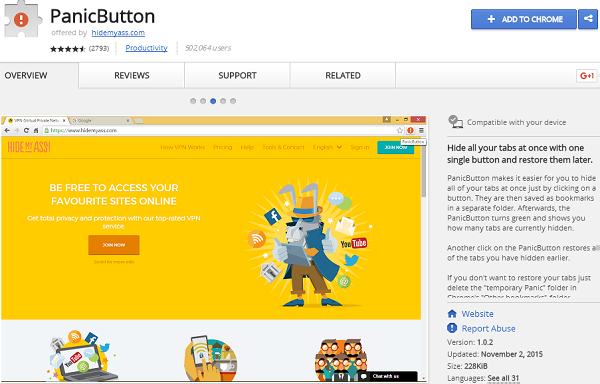Screen dimensions: 600x384
Task: Click the house icon beside Website
Action: 452,314
